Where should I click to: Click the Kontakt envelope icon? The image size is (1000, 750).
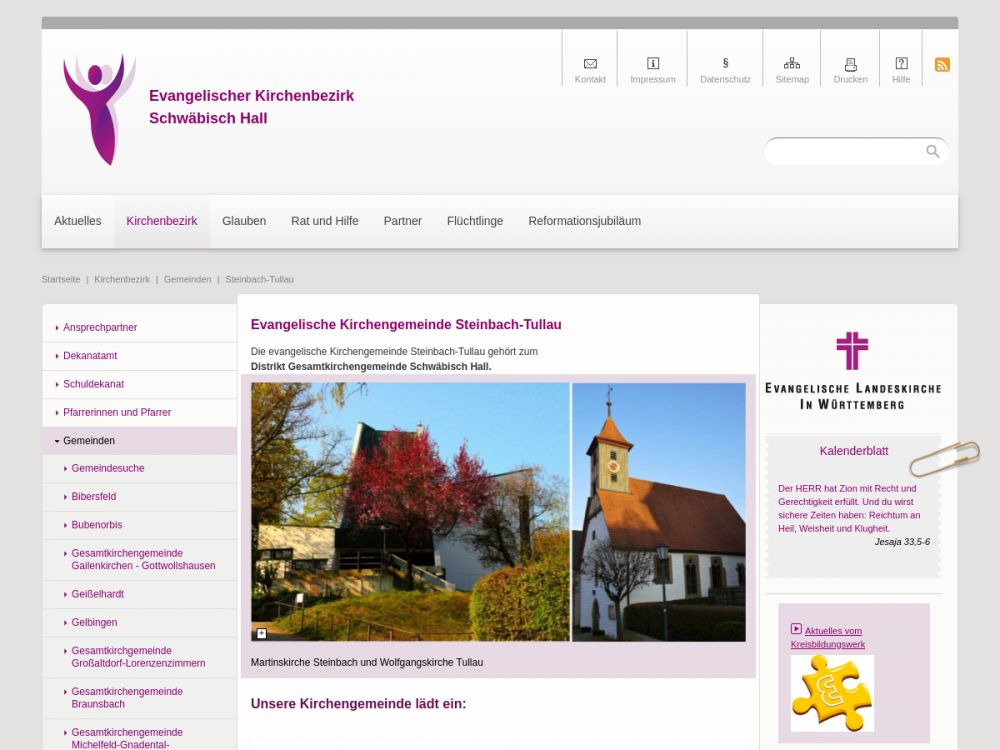[590, 64]
